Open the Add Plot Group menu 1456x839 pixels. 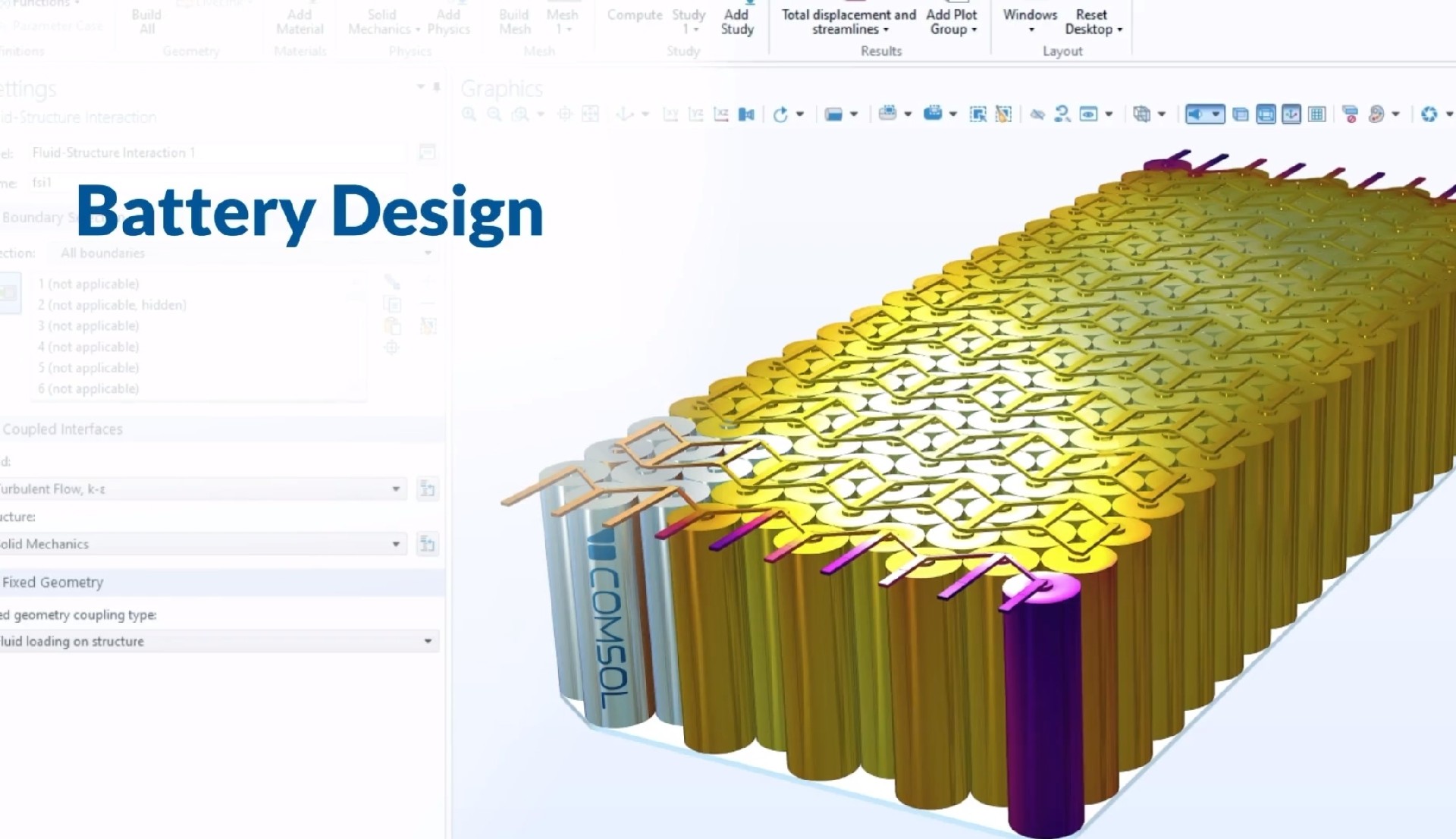[x=951, y=21]
